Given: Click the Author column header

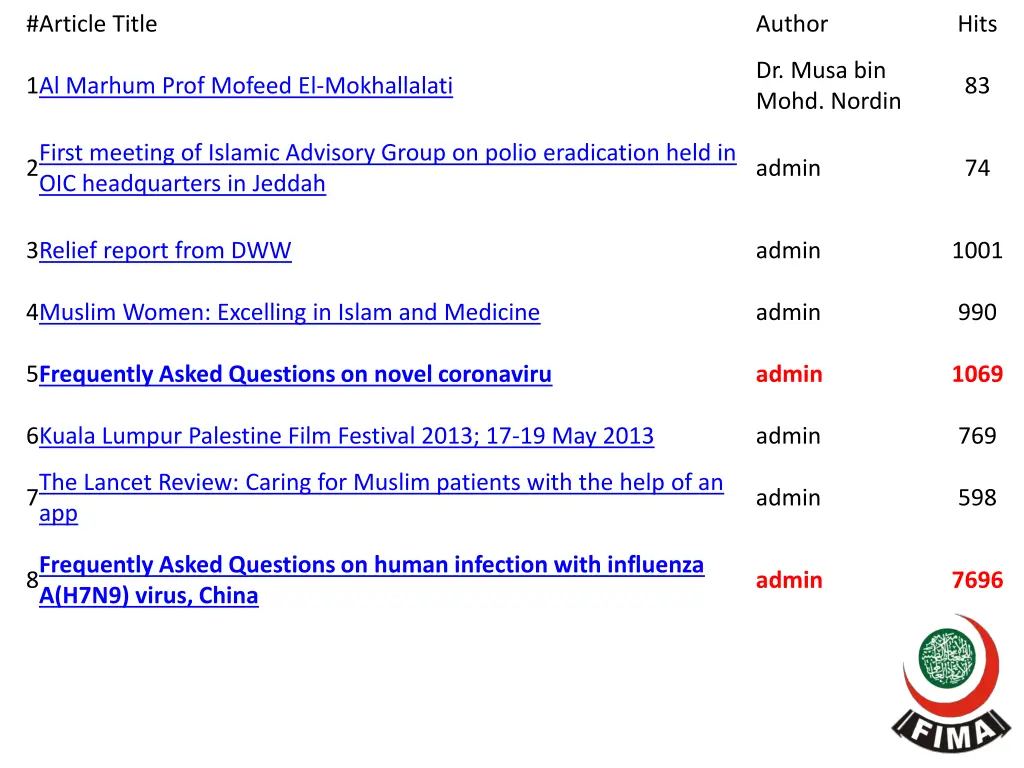Looking at the screenshot, I should pos(792,24).
